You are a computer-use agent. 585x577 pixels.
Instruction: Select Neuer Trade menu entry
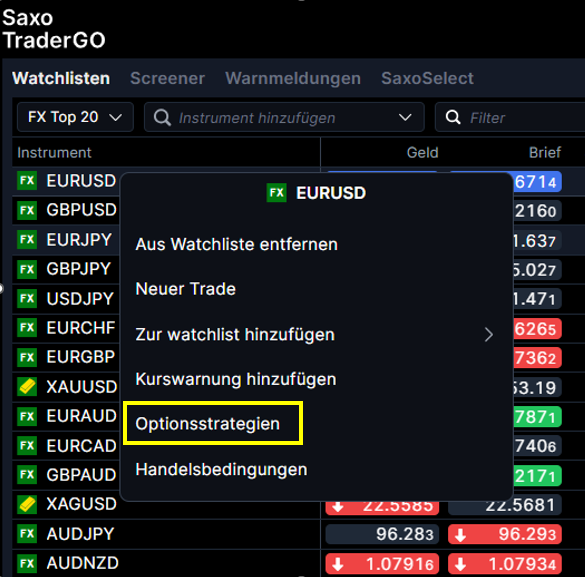pyautogui.click(x=185, y=289)
